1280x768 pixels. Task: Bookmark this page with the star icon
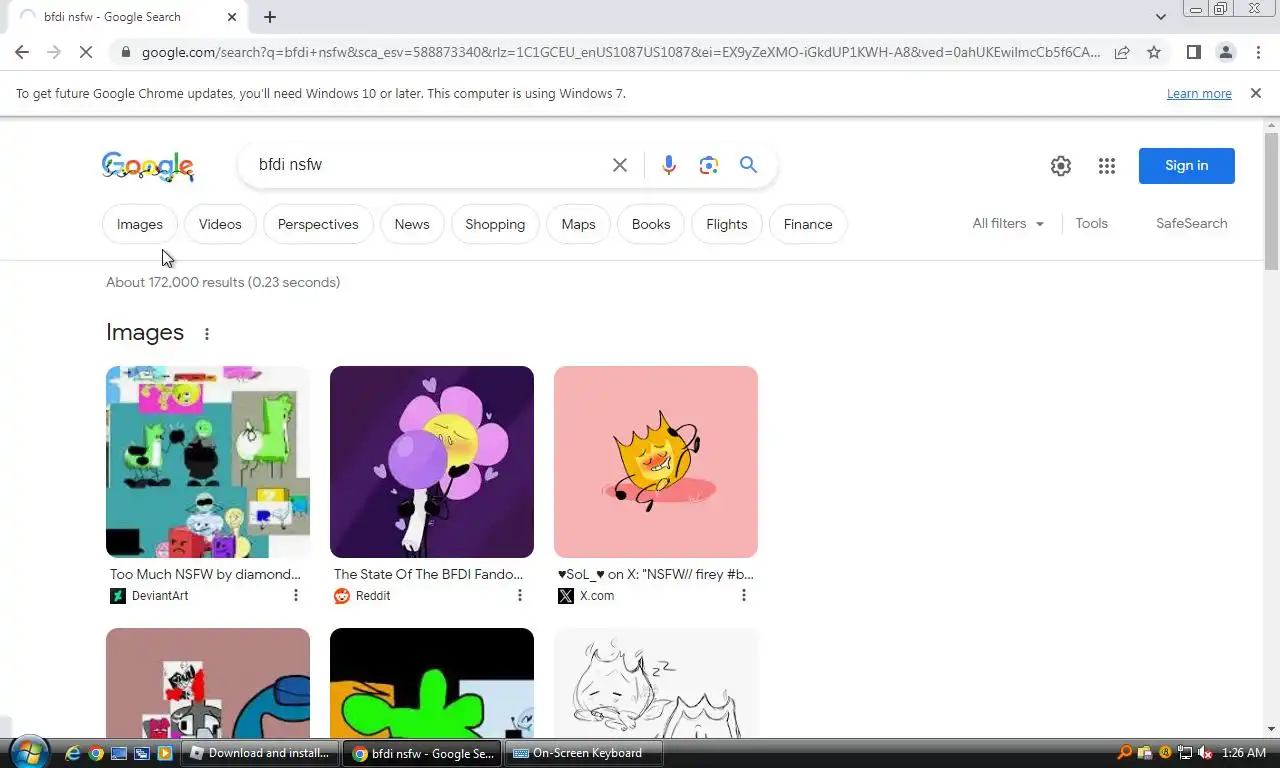(x=1154, y=52)
